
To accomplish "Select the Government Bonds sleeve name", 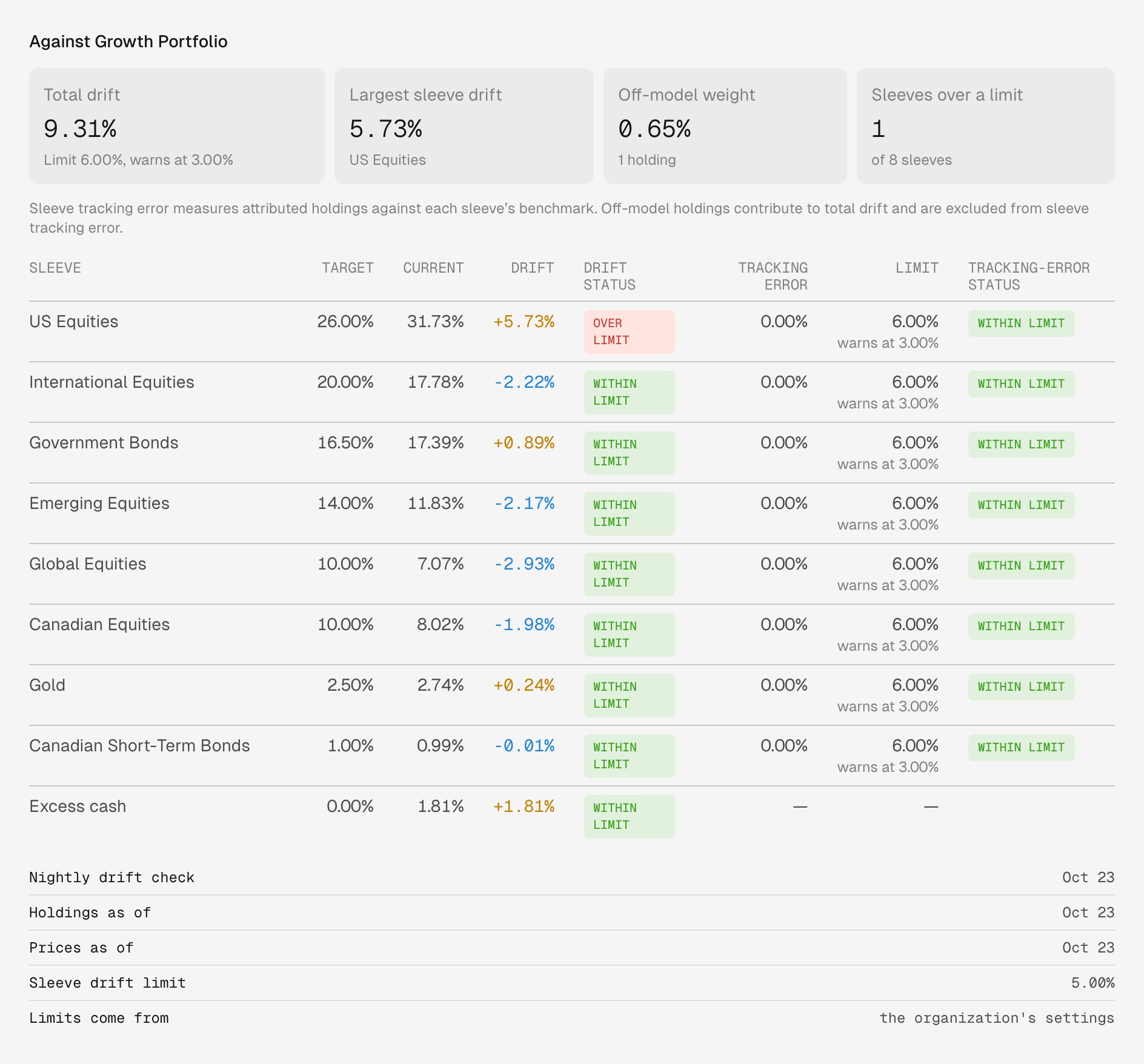I will point(104,442).
